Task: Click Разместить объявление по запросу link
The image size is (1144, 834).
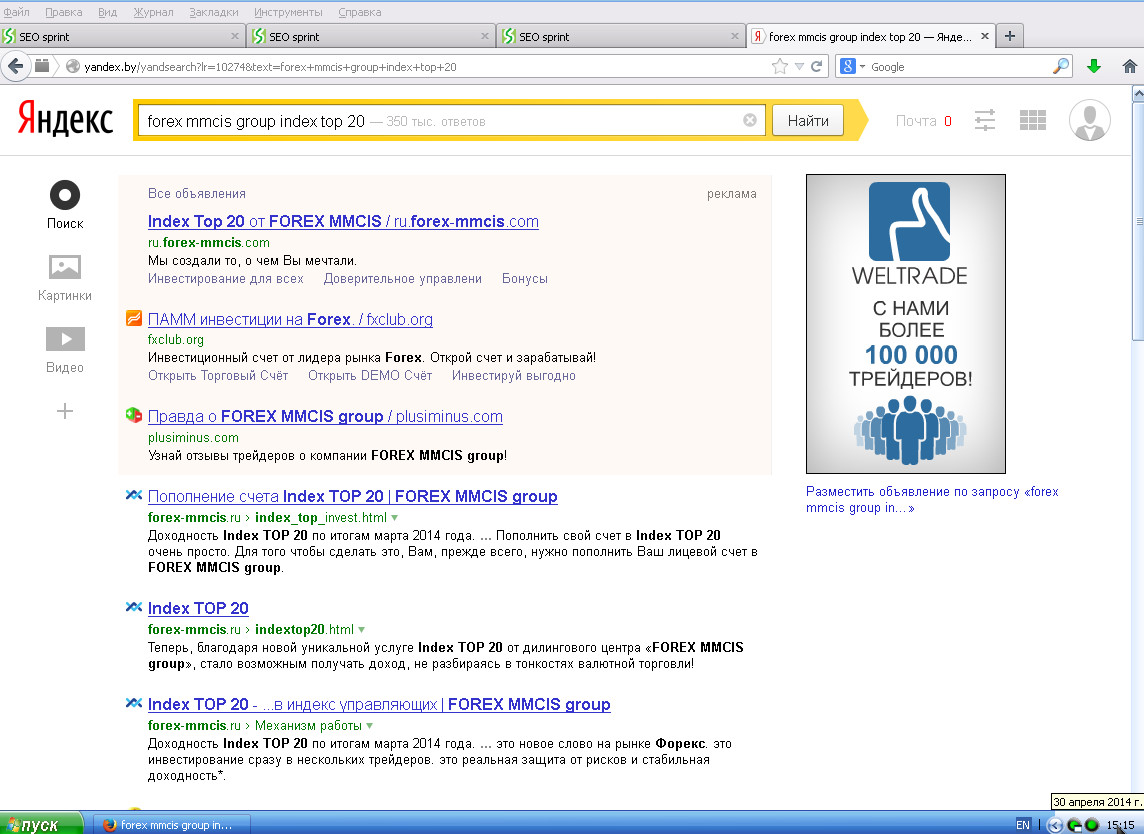Action: pyautogui.click(x=932, y=500)
